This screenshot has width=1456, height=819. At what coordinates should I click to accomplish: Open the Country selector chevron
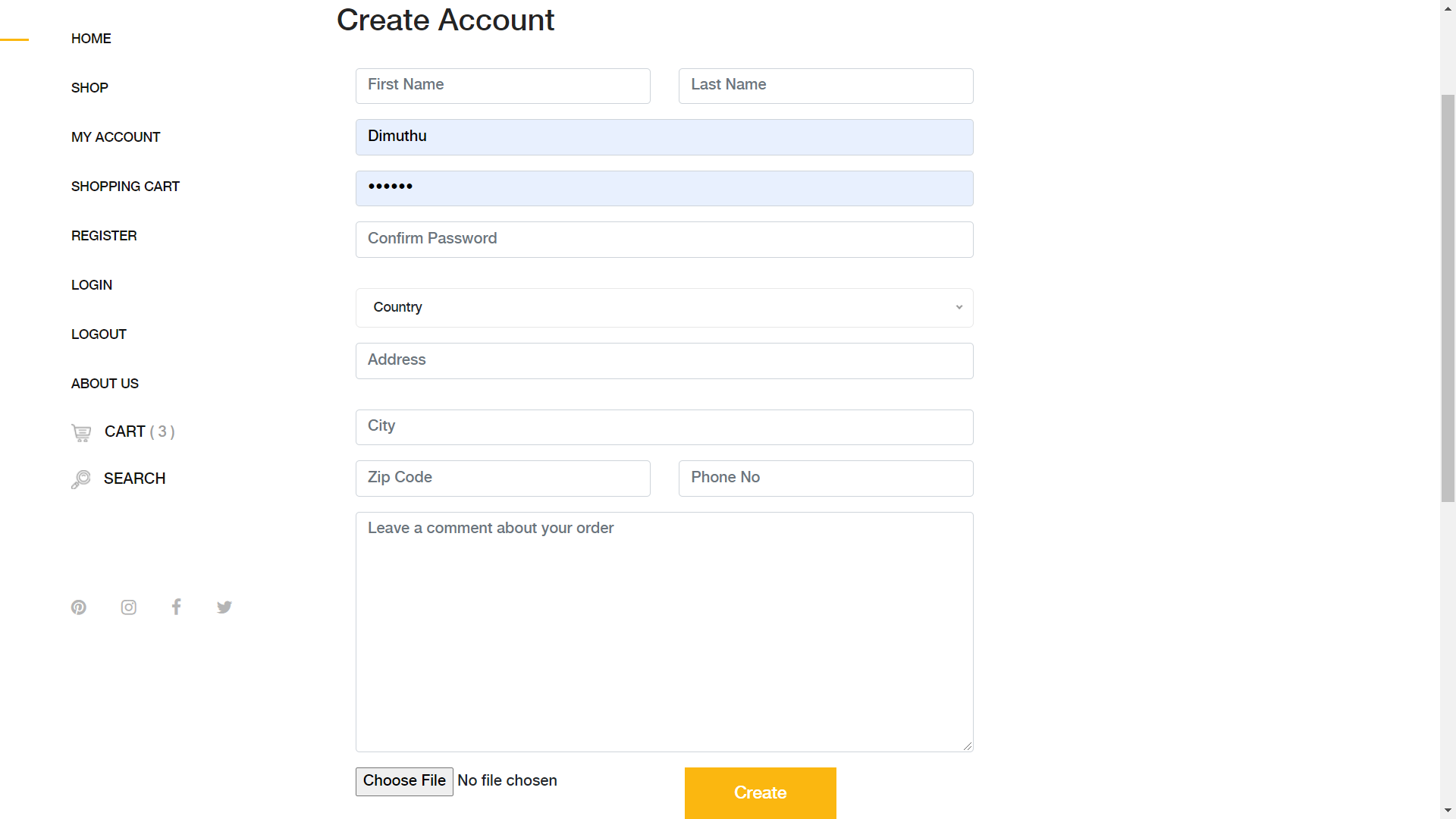(x=959, y=307)
